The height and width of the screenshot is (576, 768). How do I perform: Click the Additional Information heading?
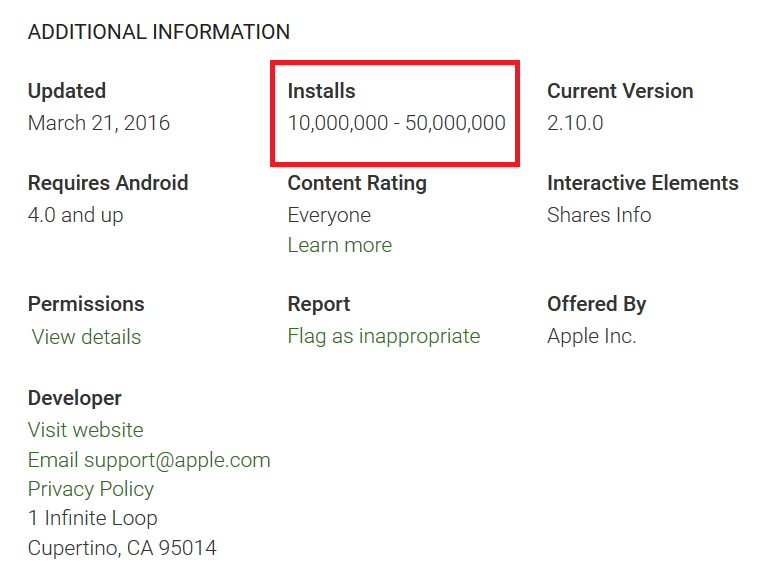click(159, 32)
